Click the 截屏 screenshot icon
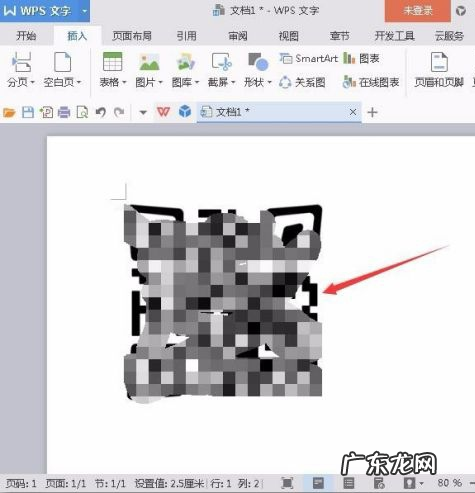475x493 pixels. click(x=222, y=62)
